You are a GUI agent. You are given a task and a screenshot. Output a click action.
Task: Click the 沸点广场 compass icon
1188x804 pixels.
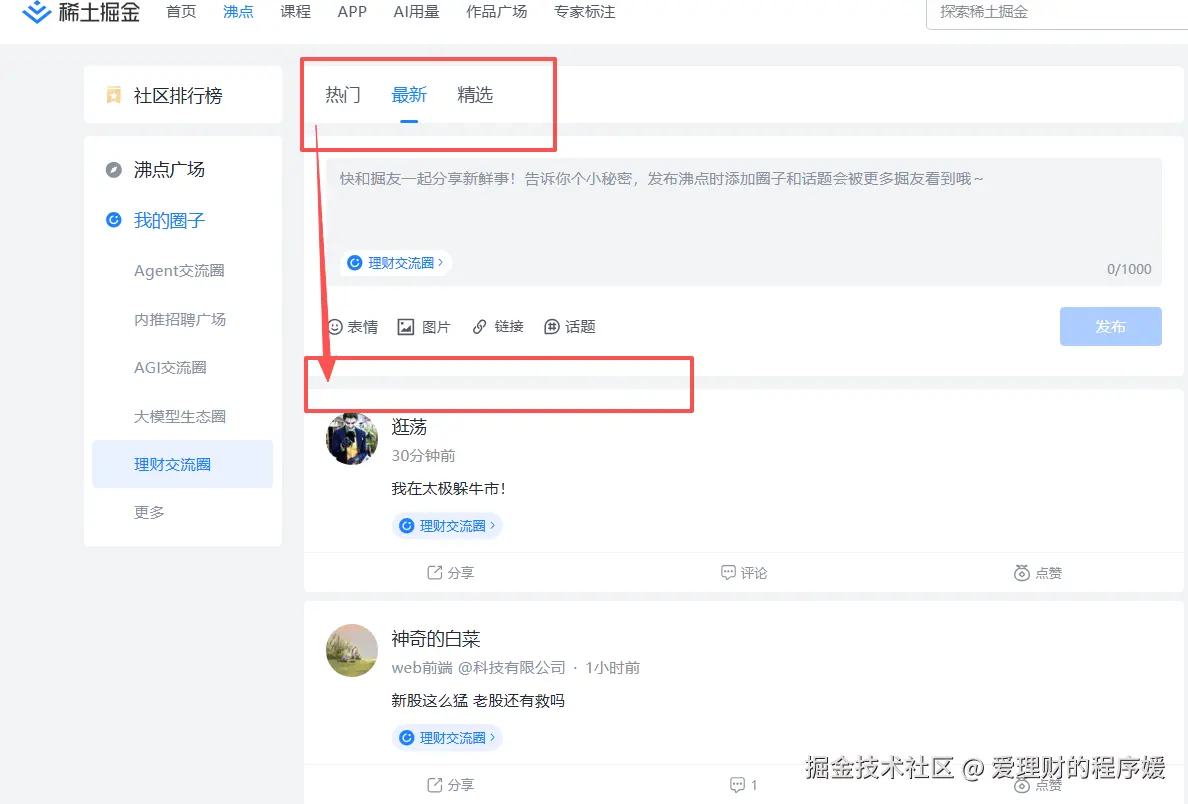[114, 170]
